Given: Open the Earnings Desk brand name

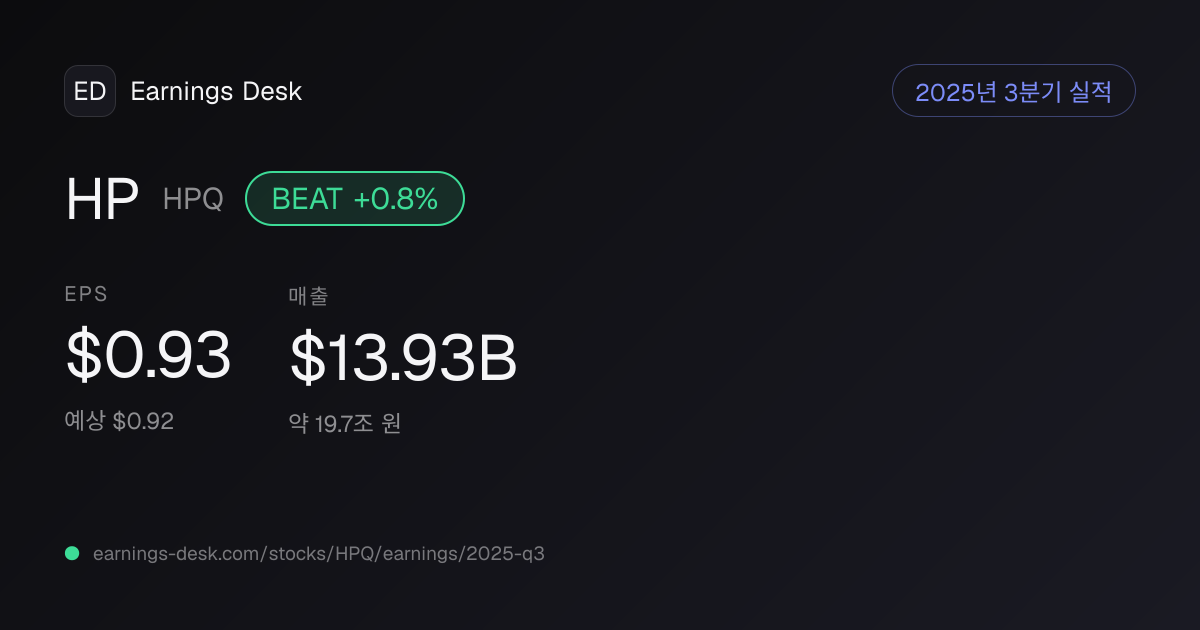Looking at the screenshot, I should tap(216, 92).
